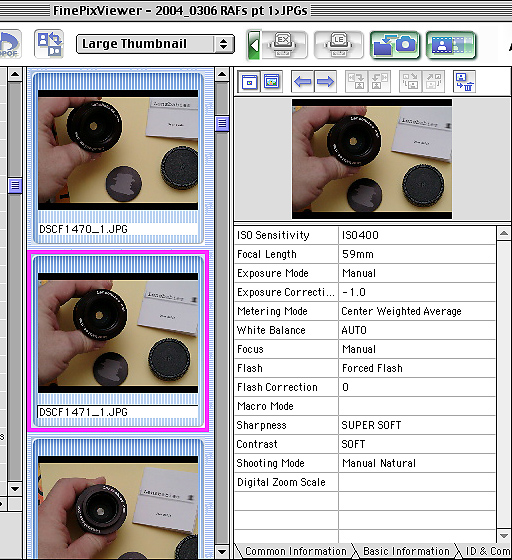Select the third lens photo thumbnail

point(118,507)
